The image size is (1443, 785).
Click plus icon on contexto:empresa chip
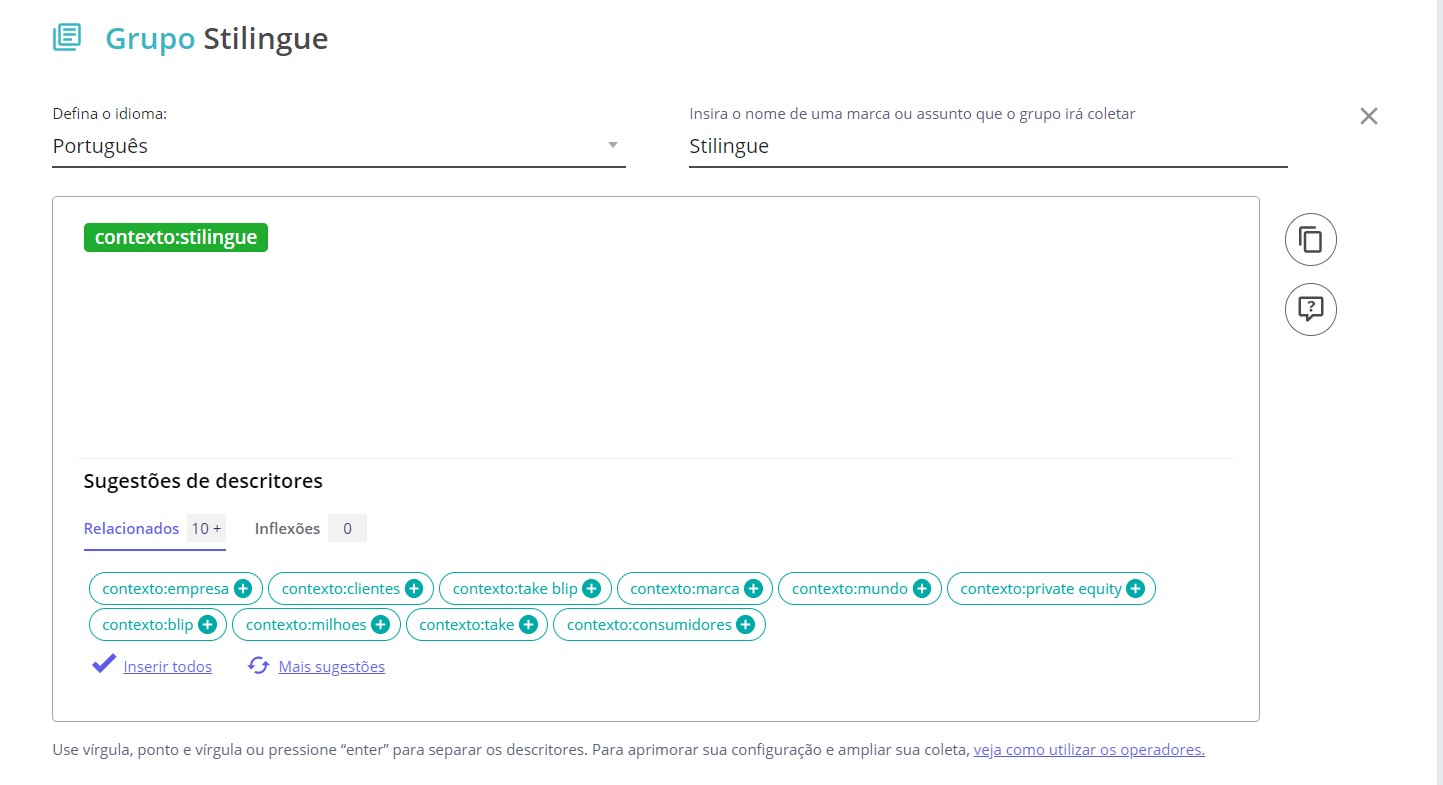[243, 589]
